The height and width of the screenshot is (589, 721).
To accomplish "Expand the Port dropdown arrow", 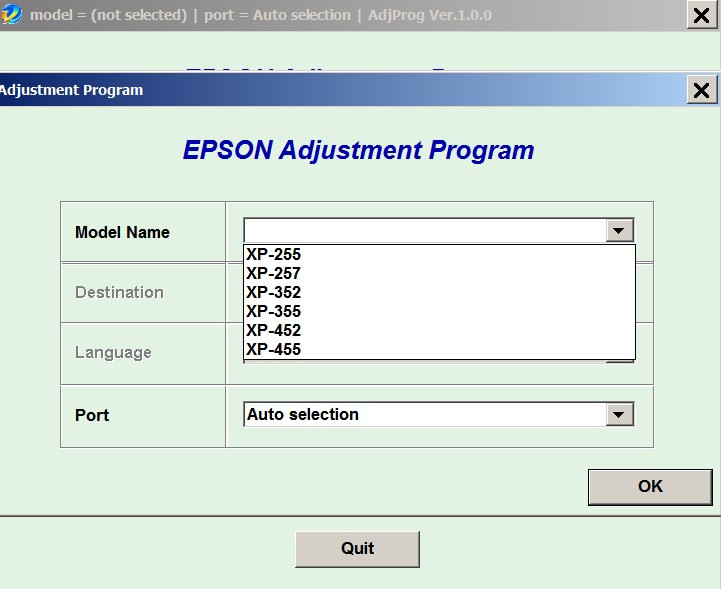I will coord(620,414).
